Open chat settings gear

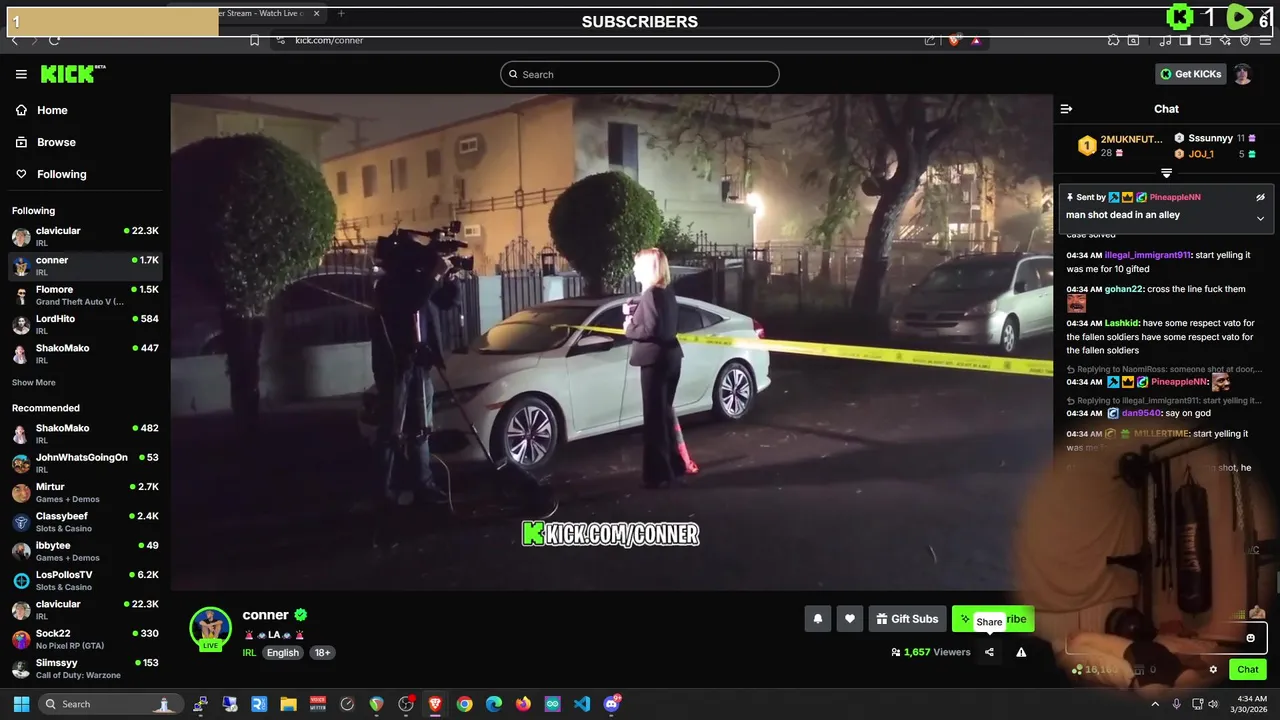click(x=1213, y=670)
